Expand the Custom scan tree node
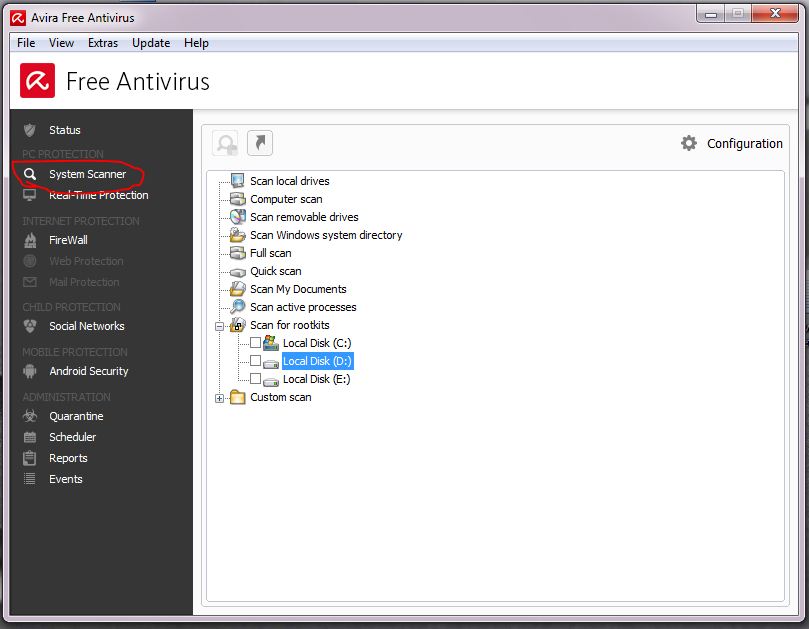The height and width of the screenshot is (629, 809). [x=220, y=398]
